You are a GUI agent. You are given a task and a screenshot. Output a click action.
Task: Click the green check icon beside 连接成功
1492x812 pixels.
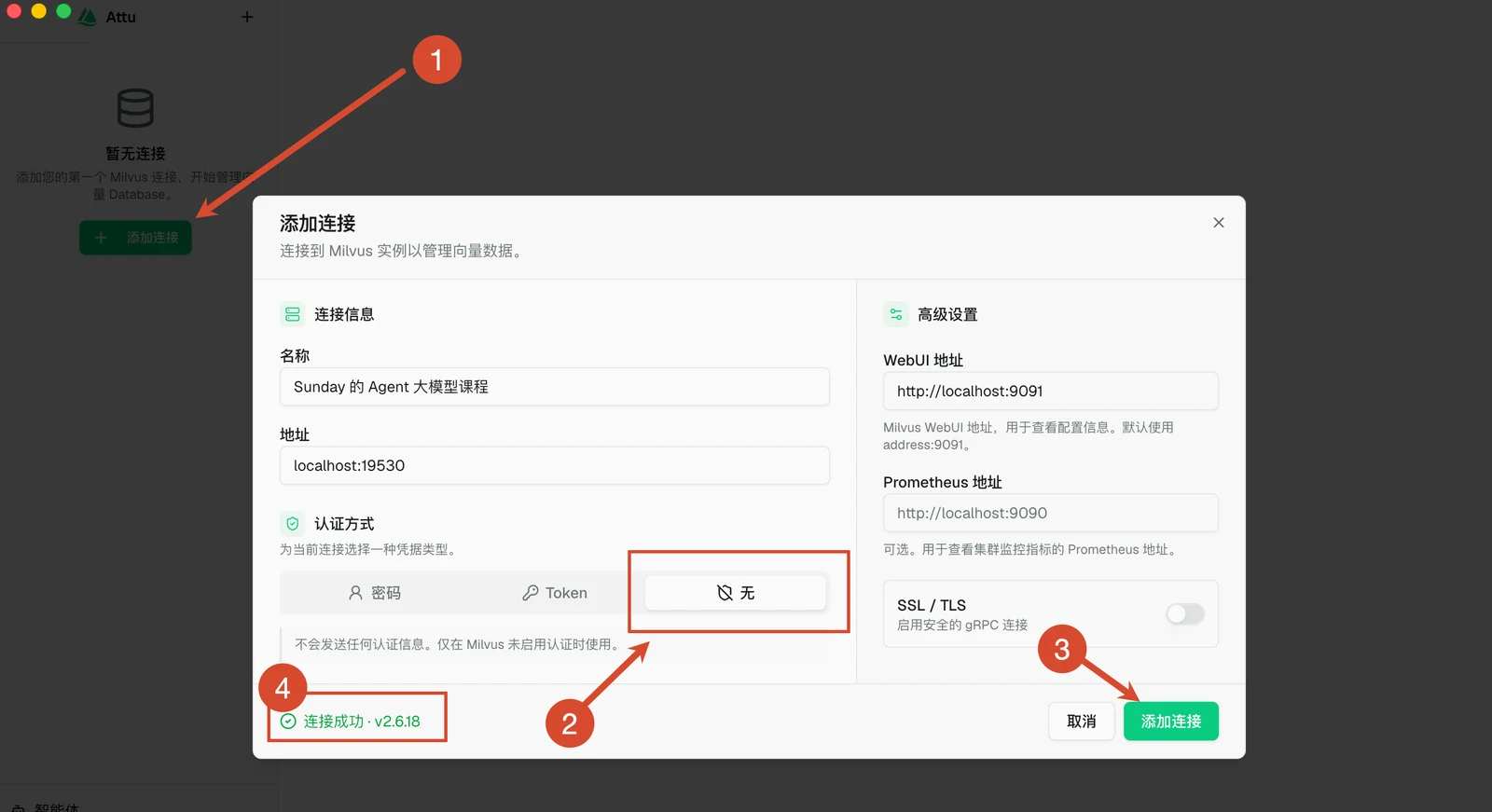point(288,722)
